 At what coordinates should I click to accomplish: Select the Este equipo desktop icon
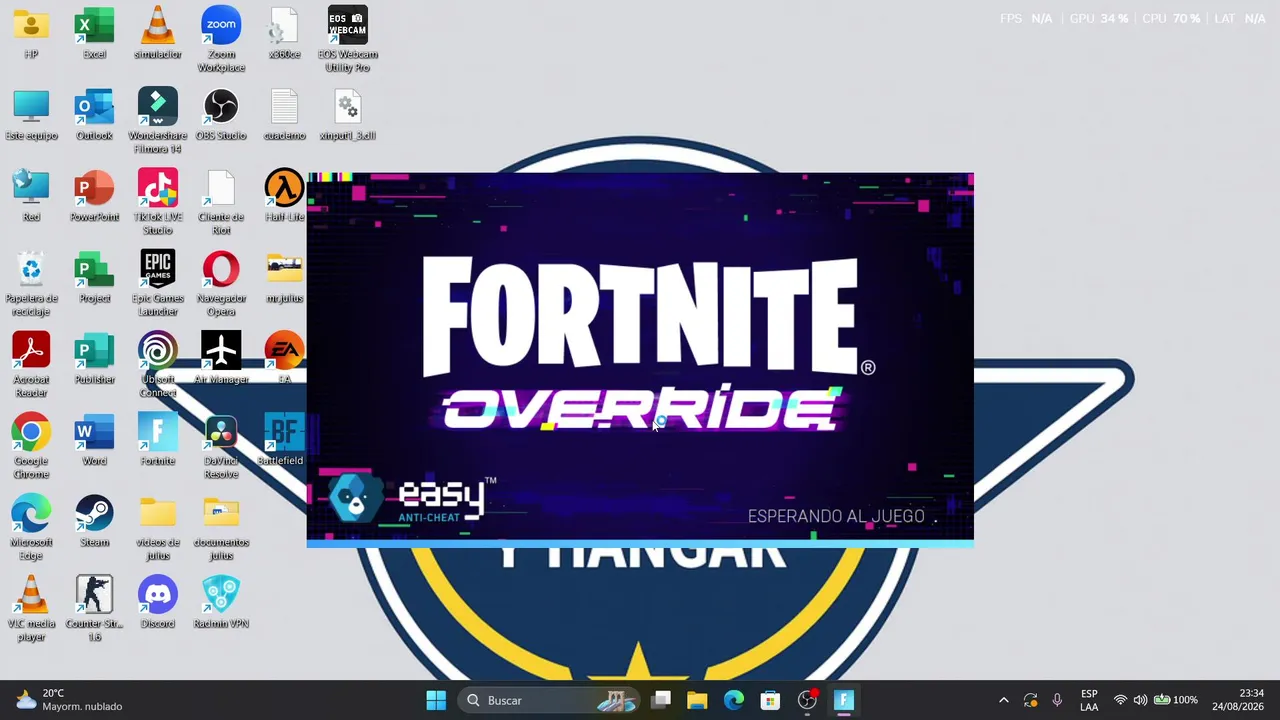[31, 115]
